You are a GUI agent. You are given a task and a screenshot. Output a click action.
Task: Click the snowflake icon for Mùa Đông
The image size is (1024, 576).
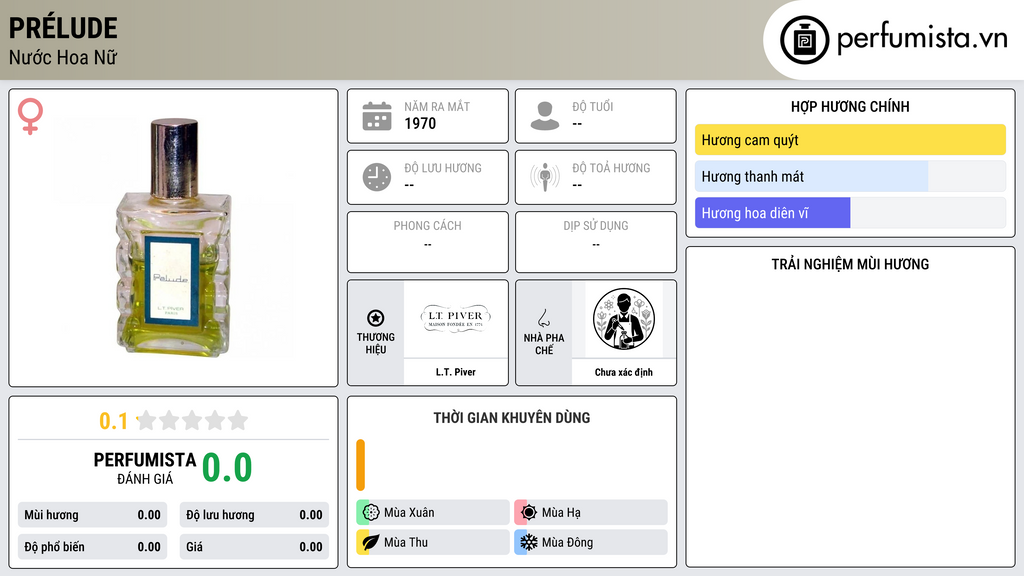[x=529, y=542]
